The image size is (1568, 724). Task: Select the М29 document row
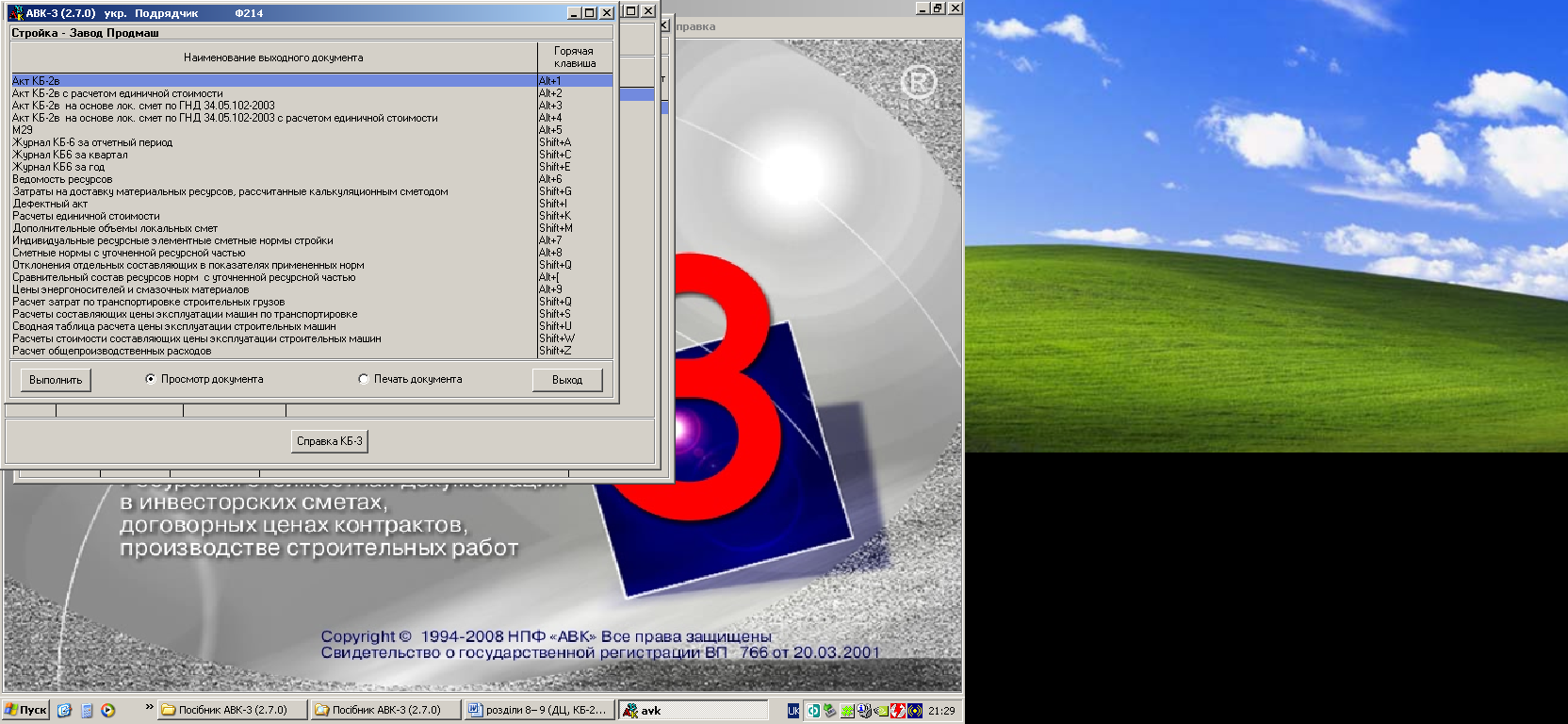coord(312,130)
